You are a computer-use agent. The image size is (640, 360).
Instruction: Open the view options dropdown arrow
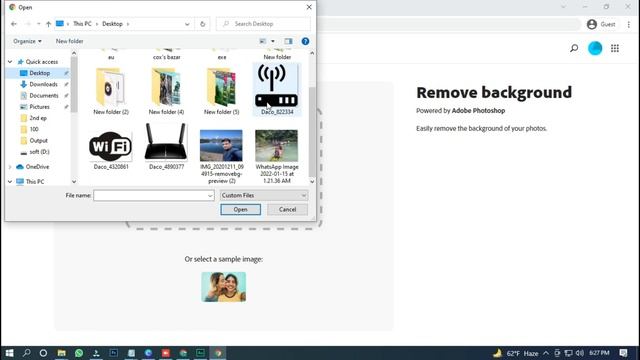[273, 41]
